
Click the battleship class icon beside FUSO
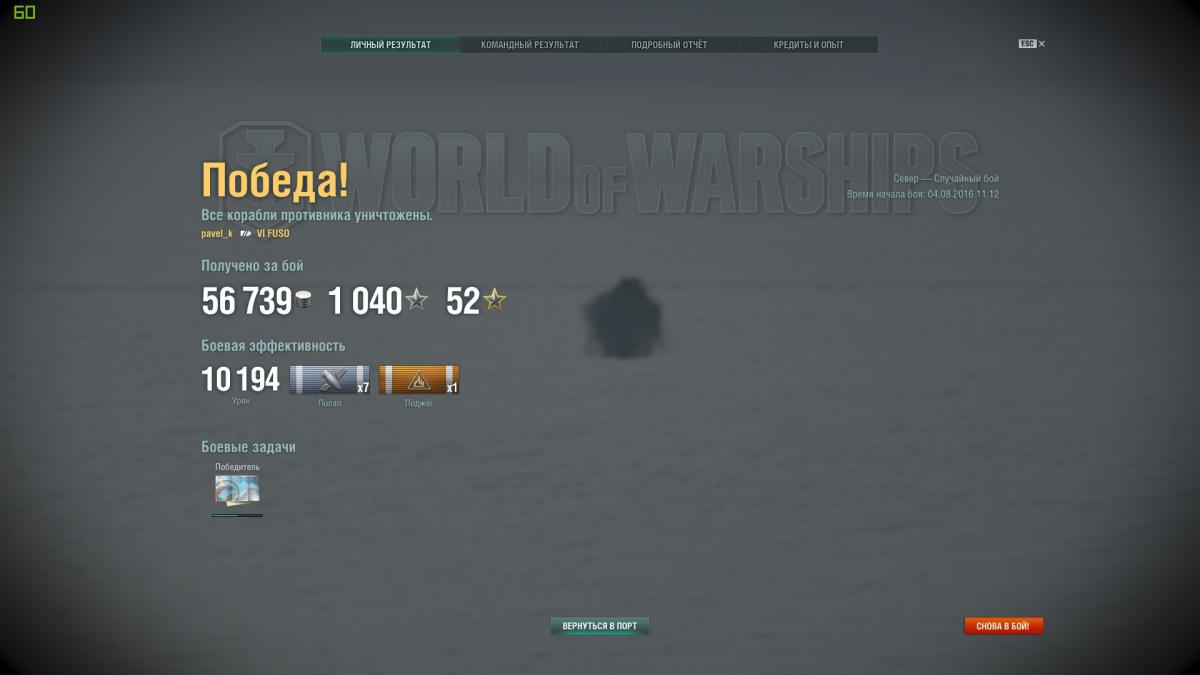pos(245,233)
